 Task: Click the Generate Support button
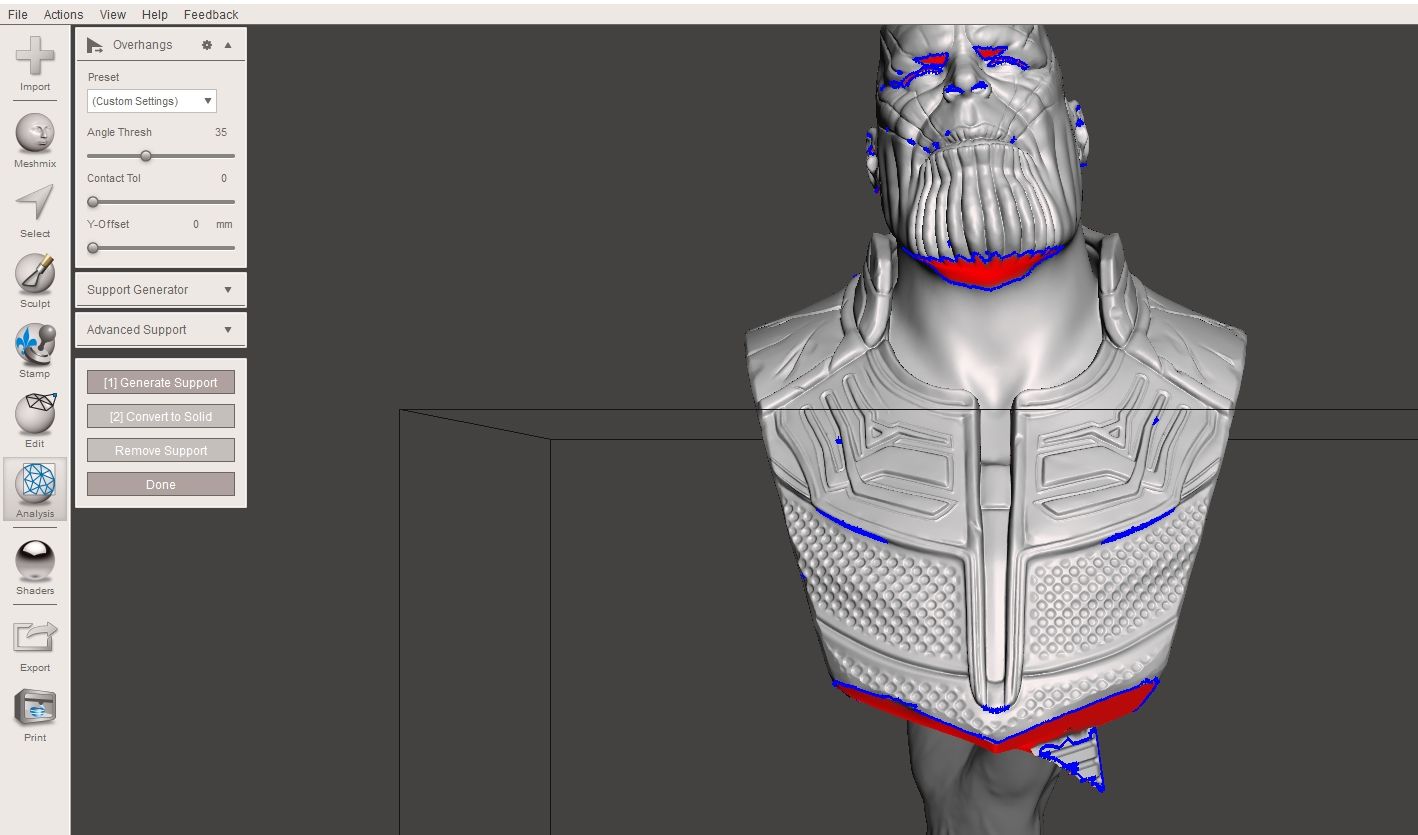click(161, 383)
